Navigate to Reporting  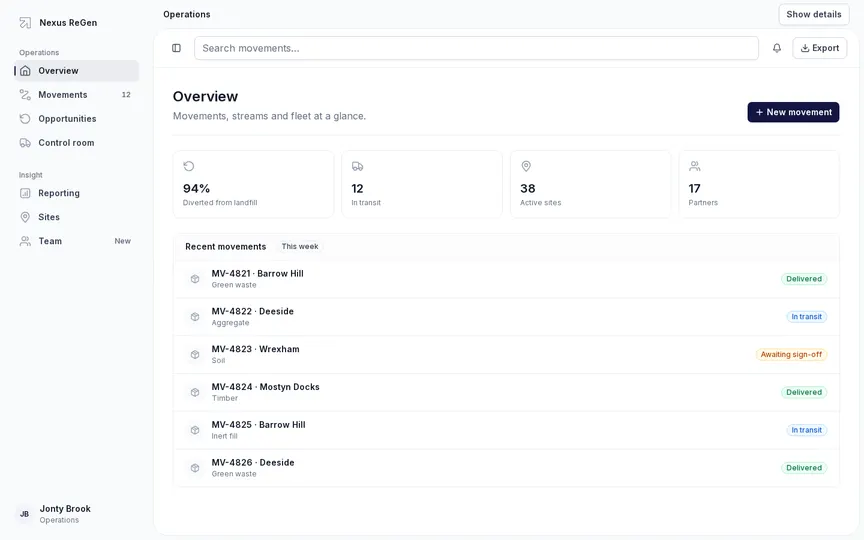click(x=77, y=193)
